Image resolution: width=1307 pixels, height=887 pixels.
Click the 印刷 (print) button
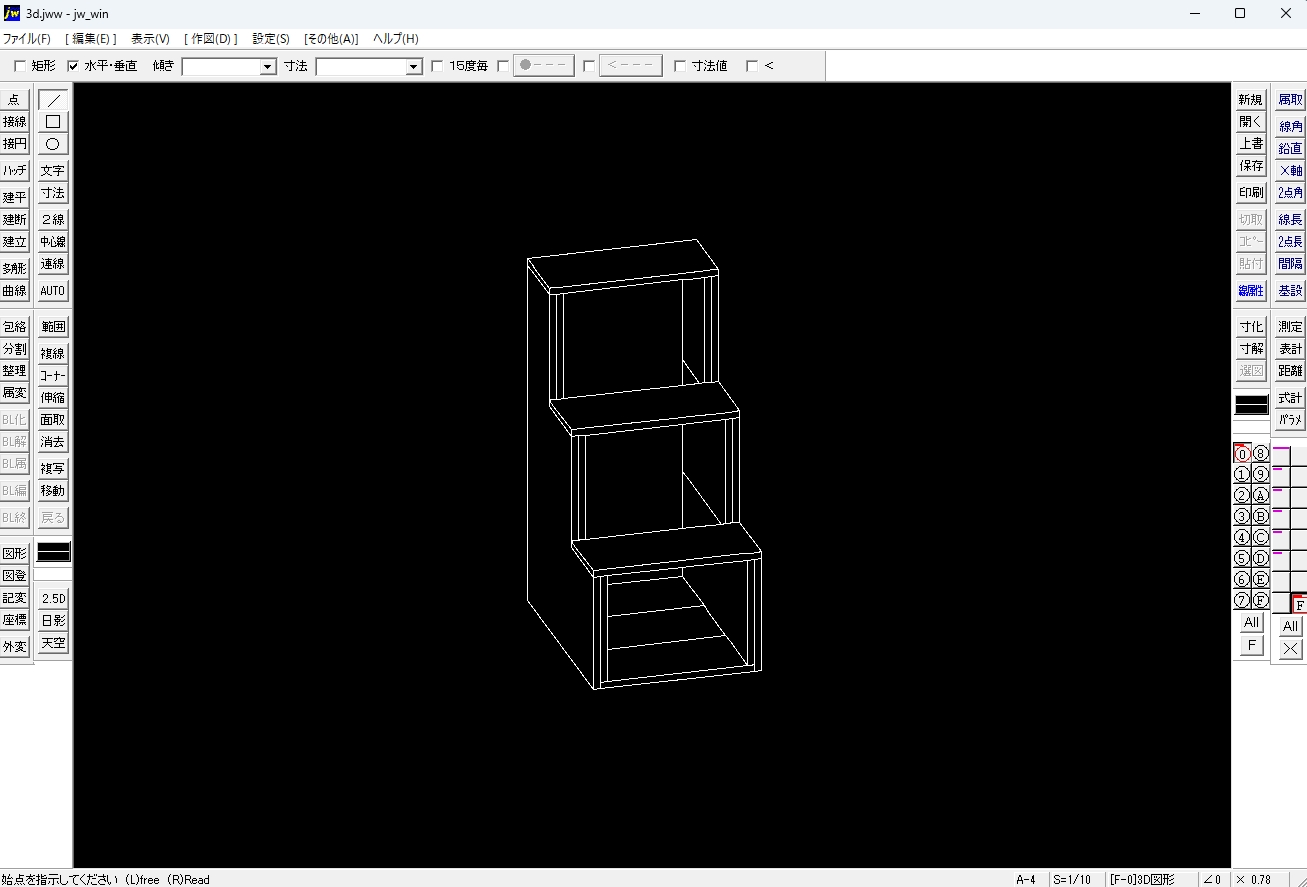[1251, 193]
